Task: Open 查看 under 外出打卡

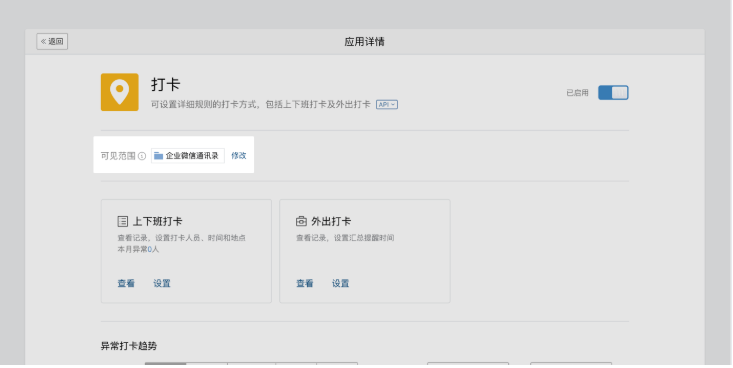Action: [x=305, y=283]
